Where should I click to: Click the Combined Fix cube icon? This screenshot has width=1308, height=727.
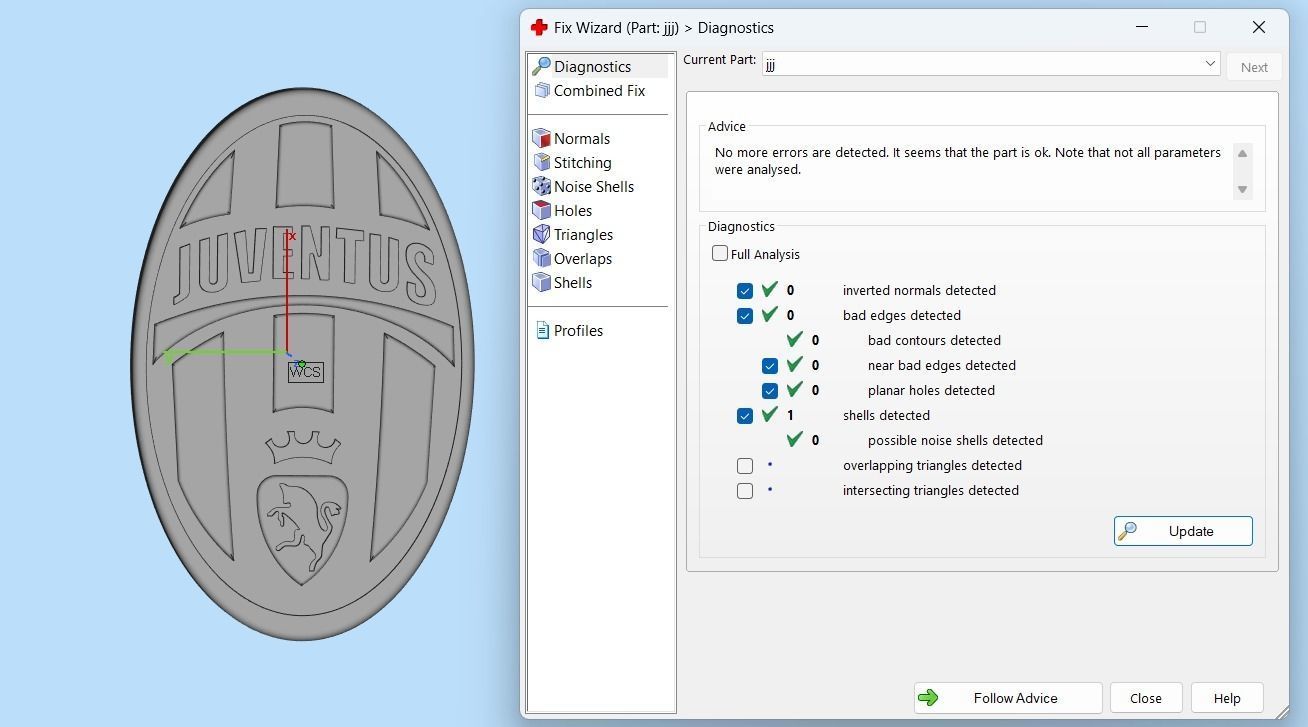[542, 90]
